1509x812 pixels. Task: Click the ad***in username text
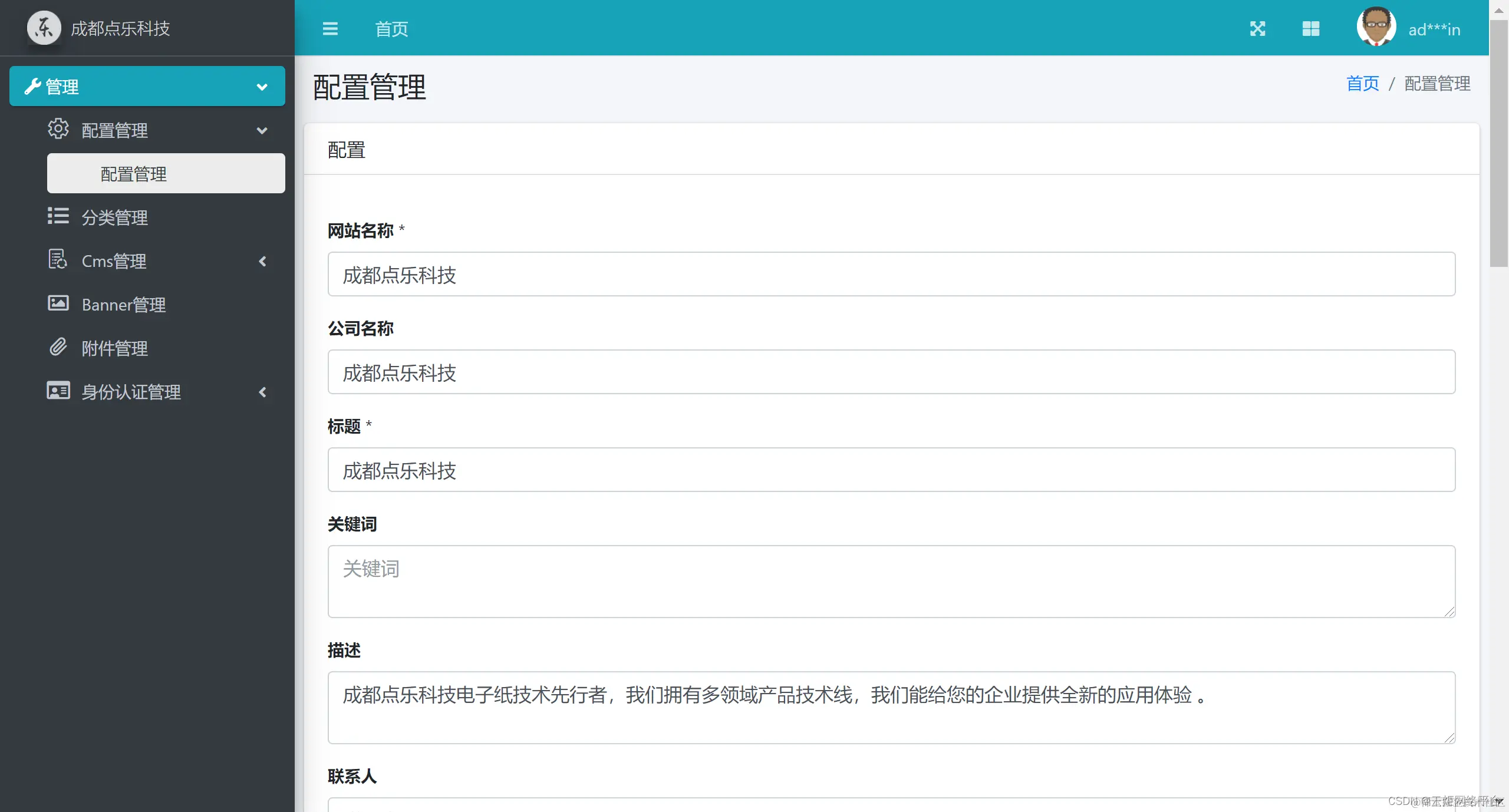1434,29
